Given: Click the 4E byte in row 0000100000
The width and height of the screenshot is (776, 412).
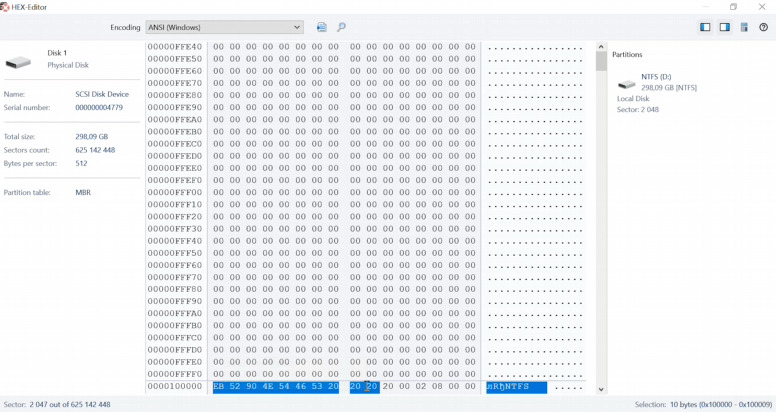Looking at the screenshot, I should pos(268,386).
